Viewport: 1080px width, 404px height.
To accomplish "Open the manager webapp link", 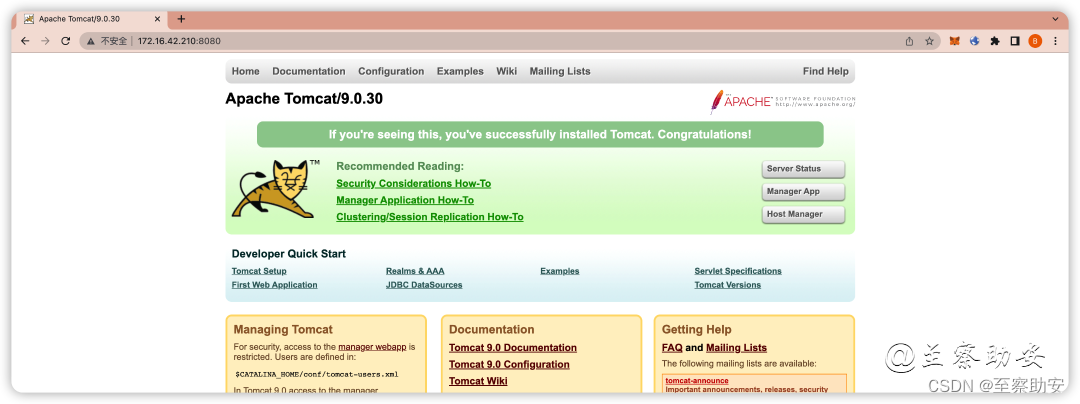I will coord(373,347).
